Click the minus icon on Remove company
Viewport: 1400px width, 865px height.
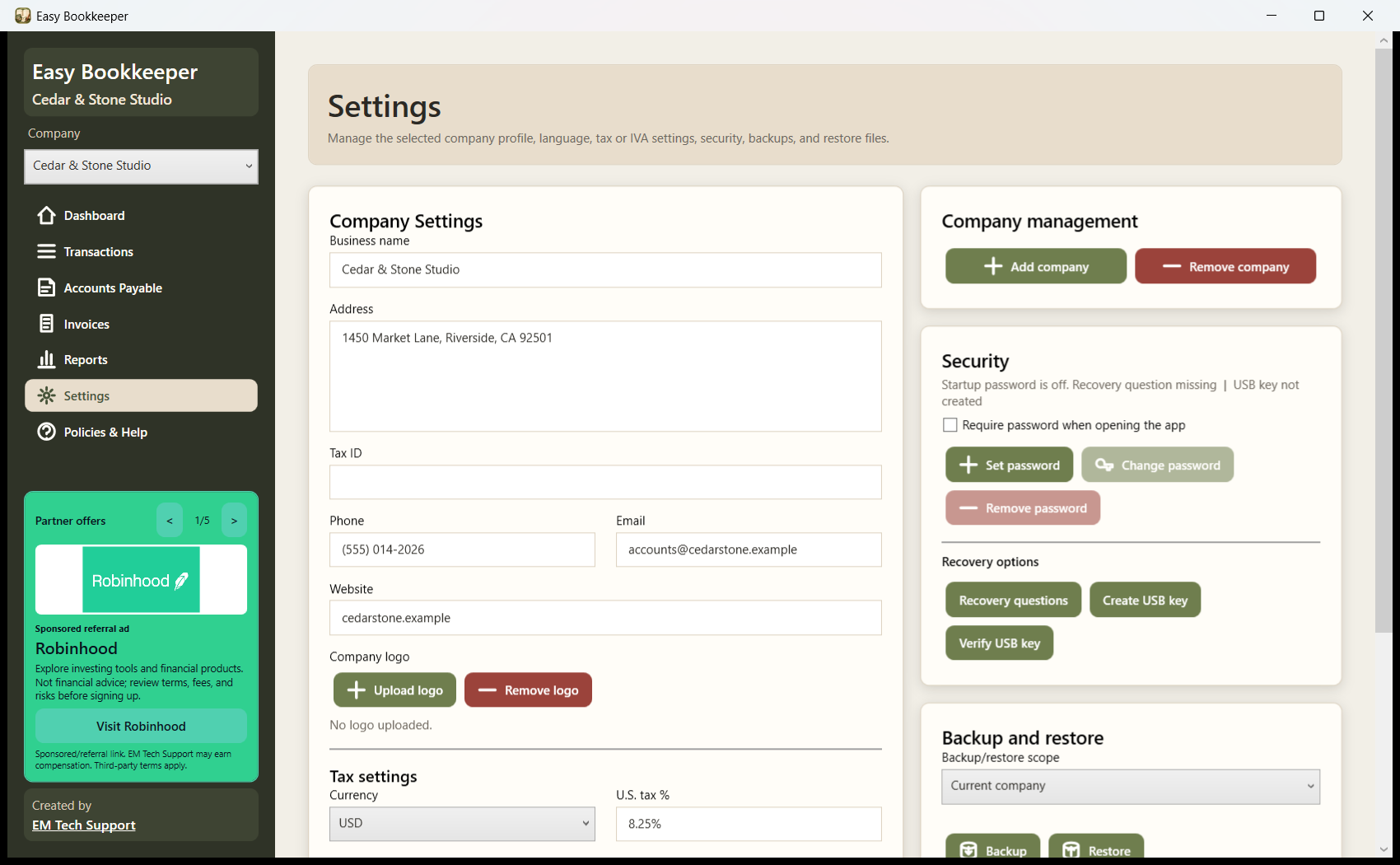[1172, 266]
